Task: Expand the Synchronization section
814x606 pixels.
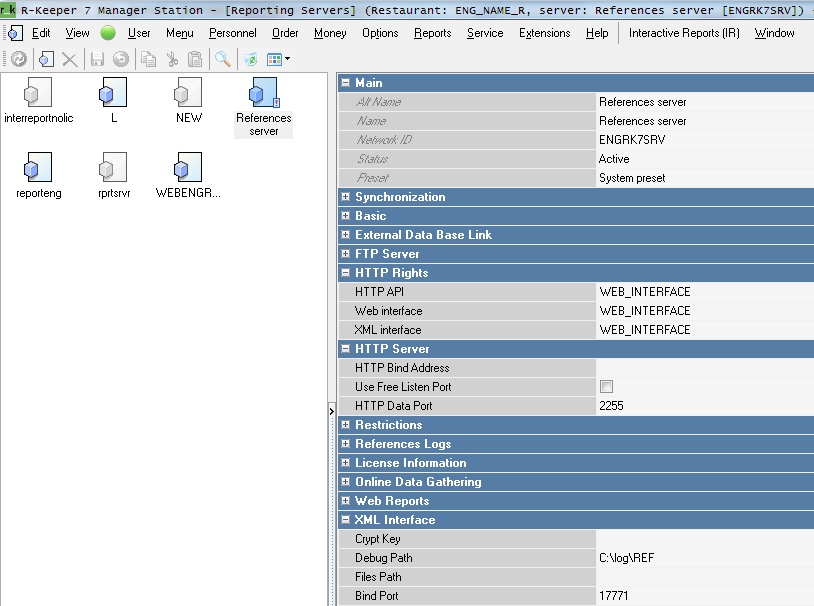Action: coord(345,196)
